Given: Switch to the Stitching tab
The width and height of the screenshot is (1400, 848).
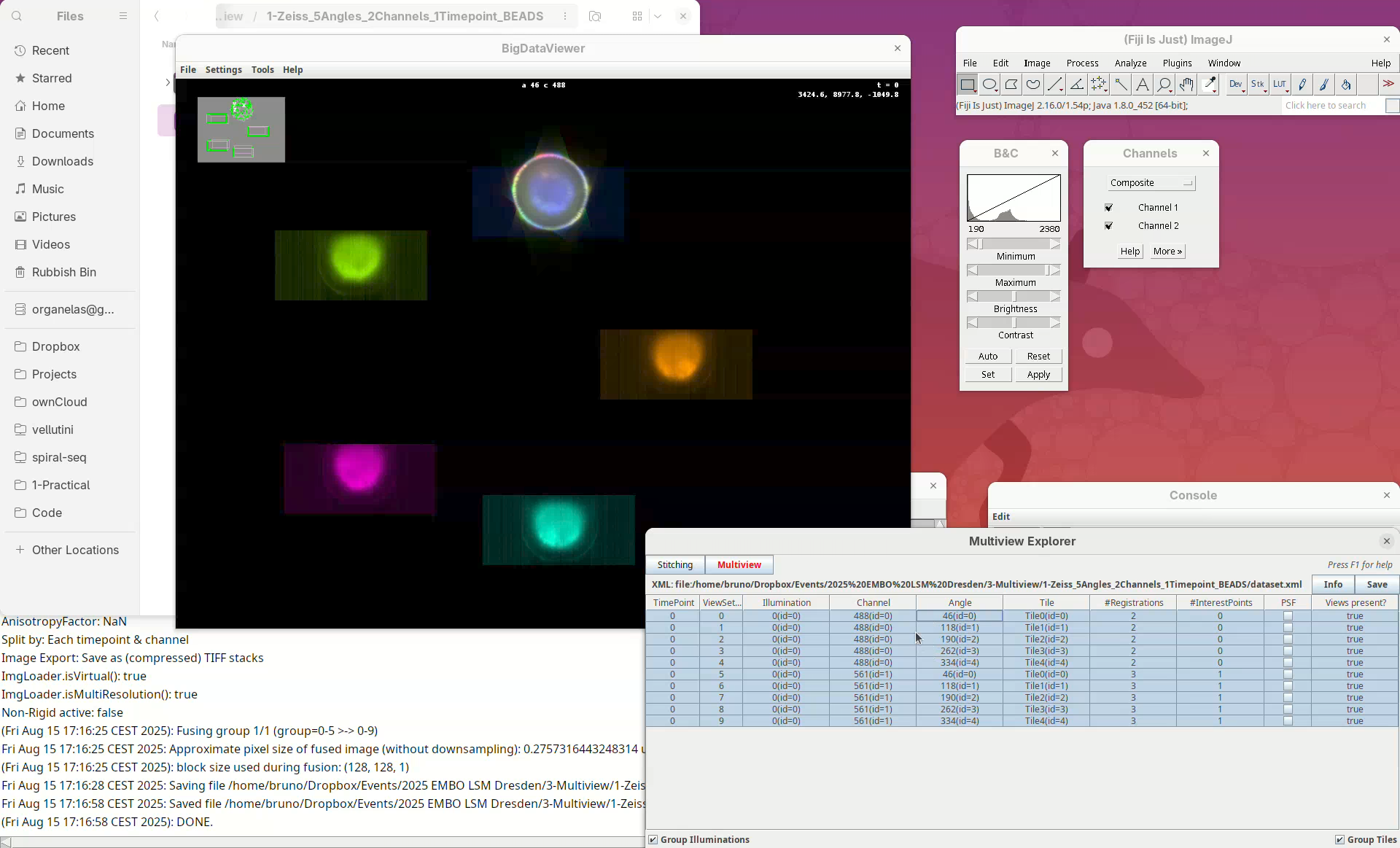Looking at the screenshot, I should tap(674, 565).
